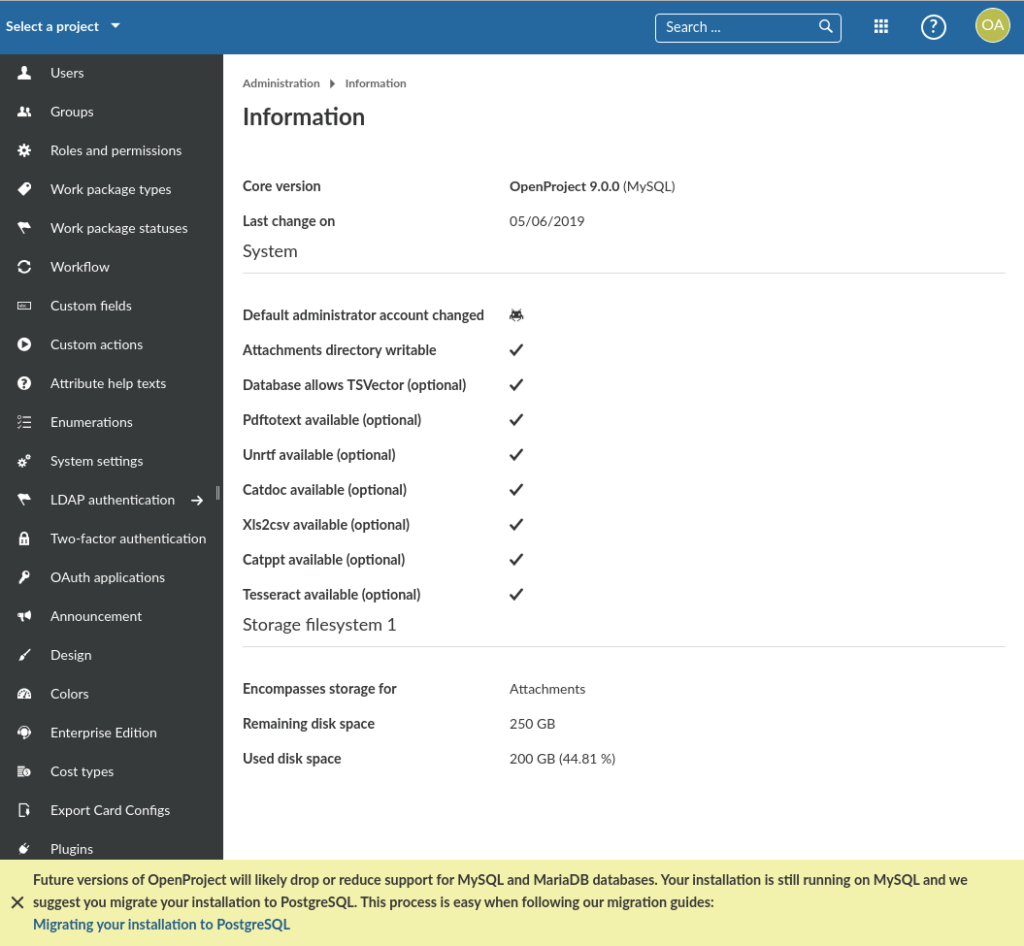1024x946 pixels.
Task: Open System settings from the sidebar
Action: point(22,461)
